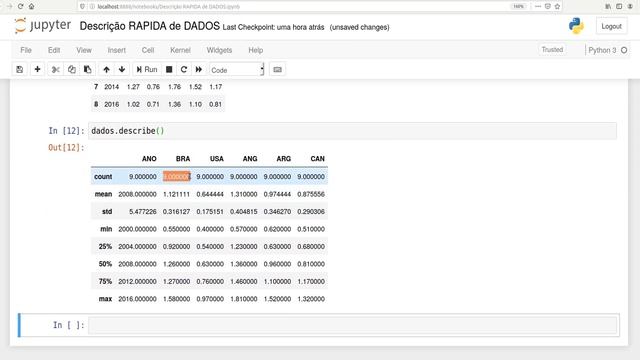Click the Python 3 kernel name
640x360 pixels.
(602, 50)
